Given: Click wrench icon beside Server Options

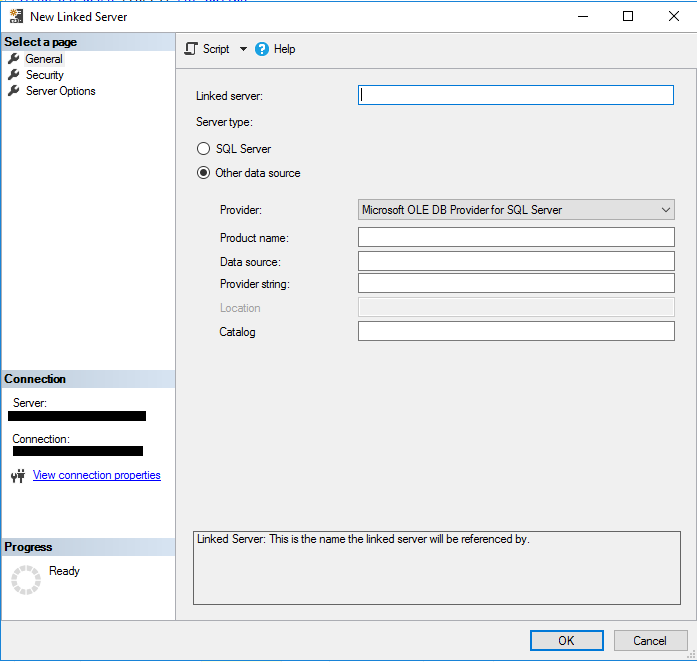Looking at the screenshot, I should coord(14,91).
